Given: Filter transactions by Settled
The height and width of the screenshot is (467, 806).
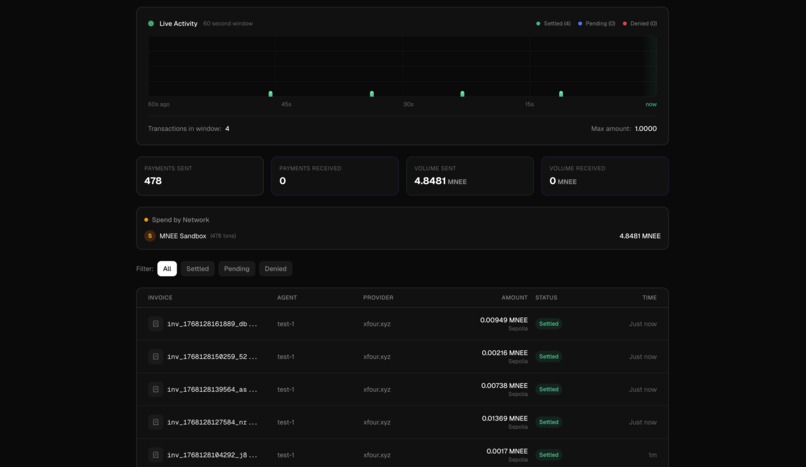Looking at the screenshot, I should (197, 269).
